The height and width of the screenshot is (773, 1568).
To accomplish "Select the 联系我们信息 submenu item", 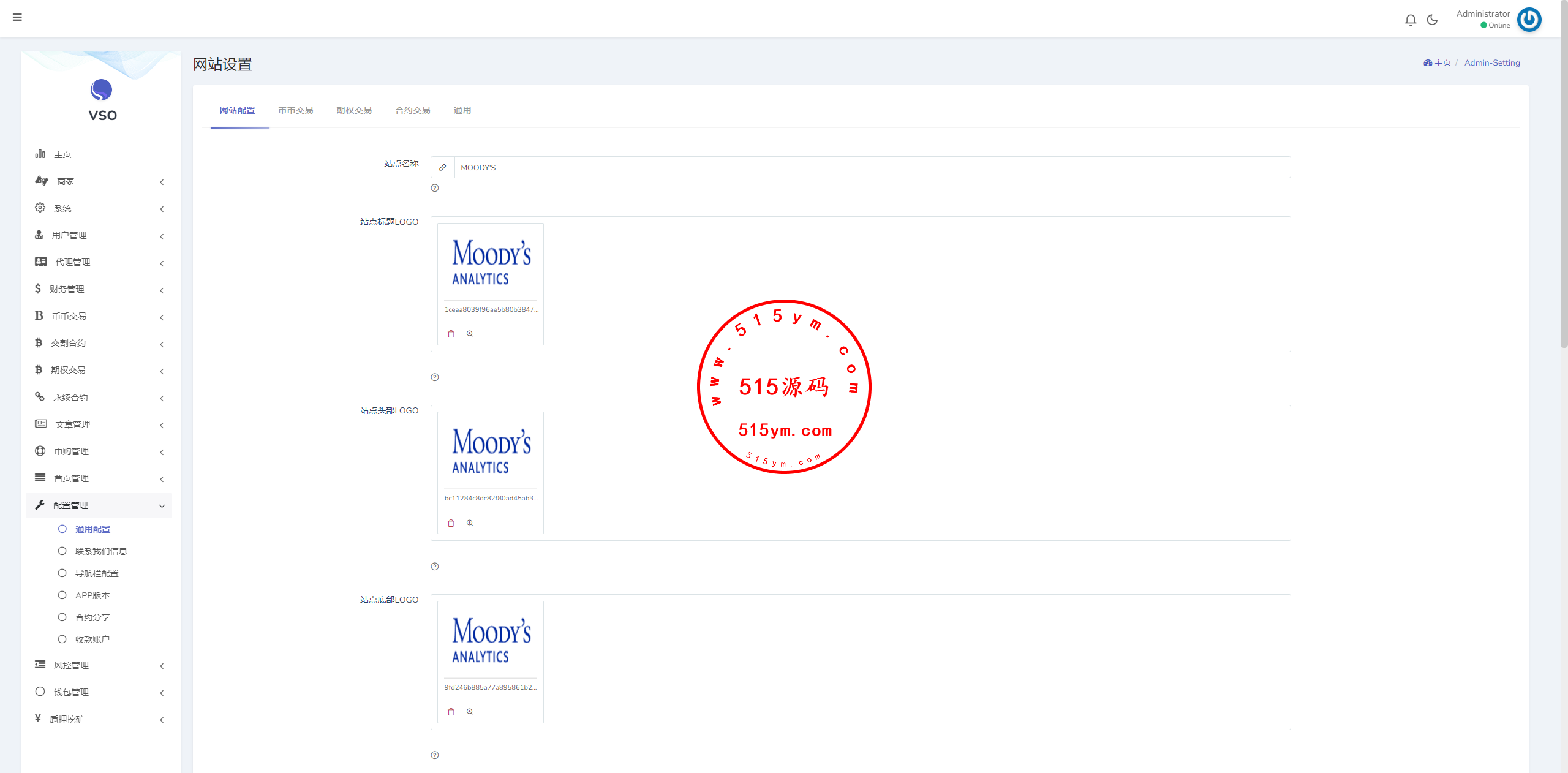I will coord(101,551).
